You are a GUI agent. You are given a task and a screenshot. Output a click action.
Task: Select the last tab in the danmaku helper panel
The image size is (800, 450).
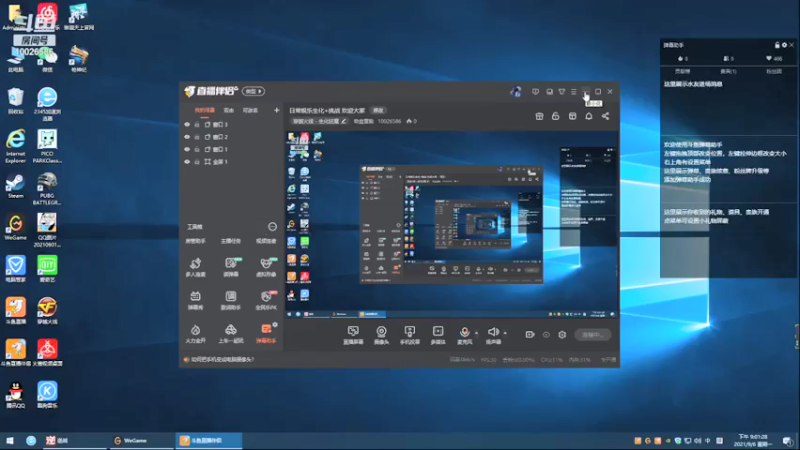coord(774,71)
